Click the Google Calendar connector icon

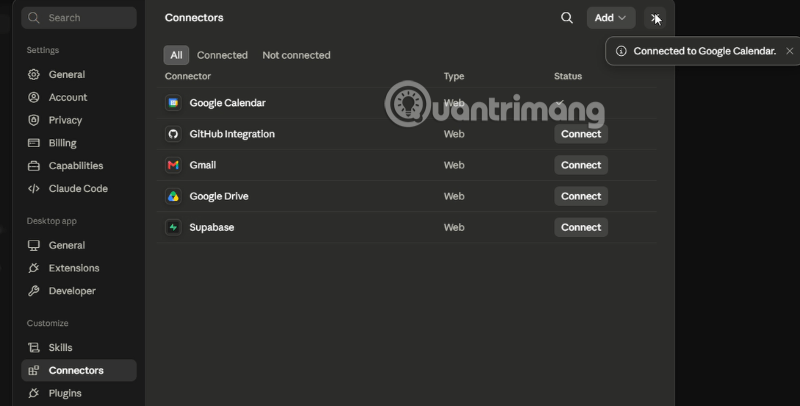click(173, 103)
